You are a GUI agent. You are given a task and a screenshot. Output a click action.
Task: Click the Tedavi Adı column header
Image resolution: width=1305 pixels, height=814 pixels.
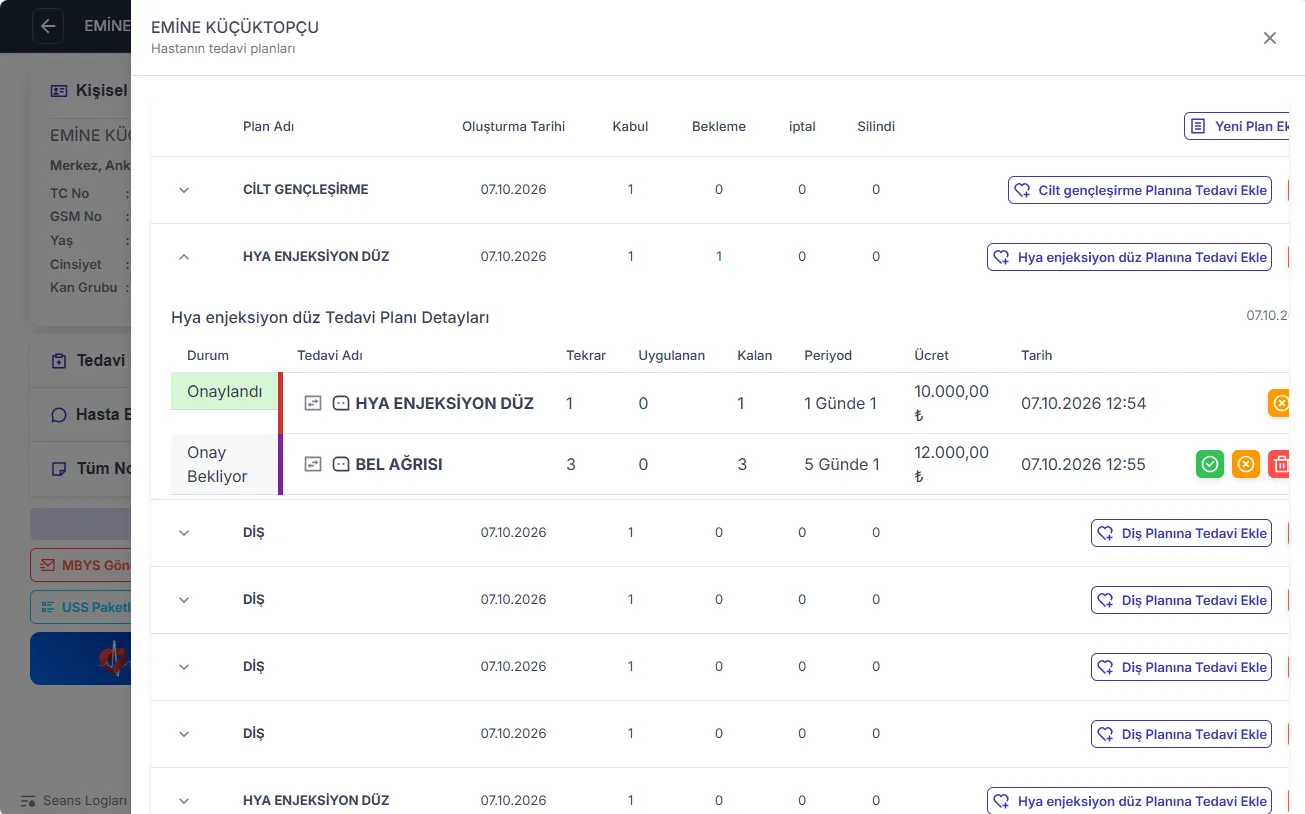(x=330, y=355)
